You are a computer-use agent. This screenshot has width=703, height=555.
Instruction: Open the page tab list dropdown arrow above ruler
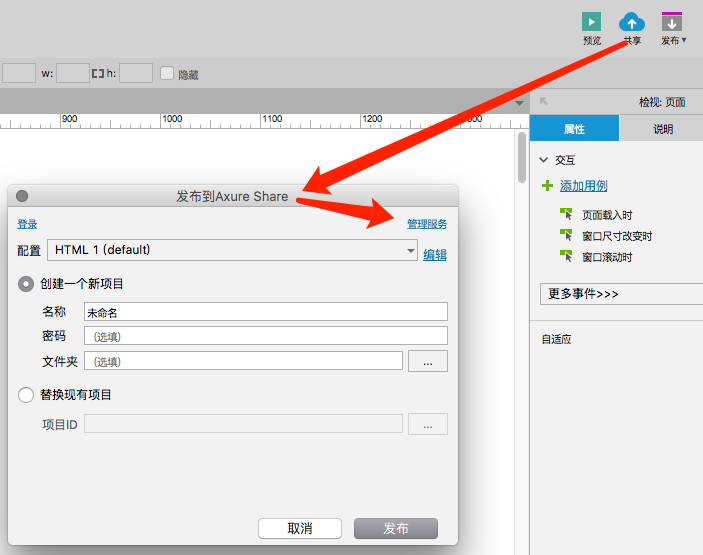(519, 104)
